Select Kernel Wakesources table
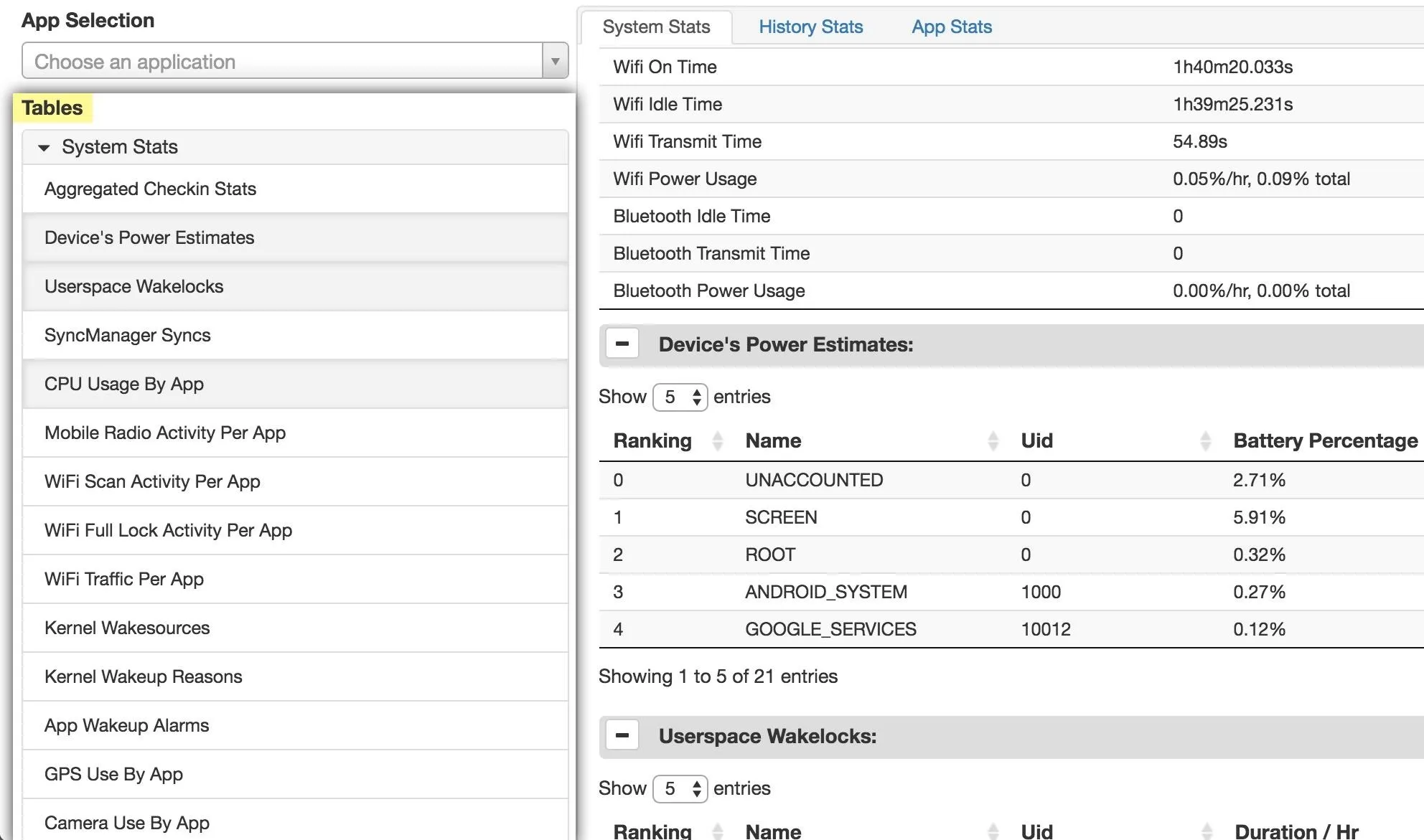 pyautogui.click(x=295, y=628)
